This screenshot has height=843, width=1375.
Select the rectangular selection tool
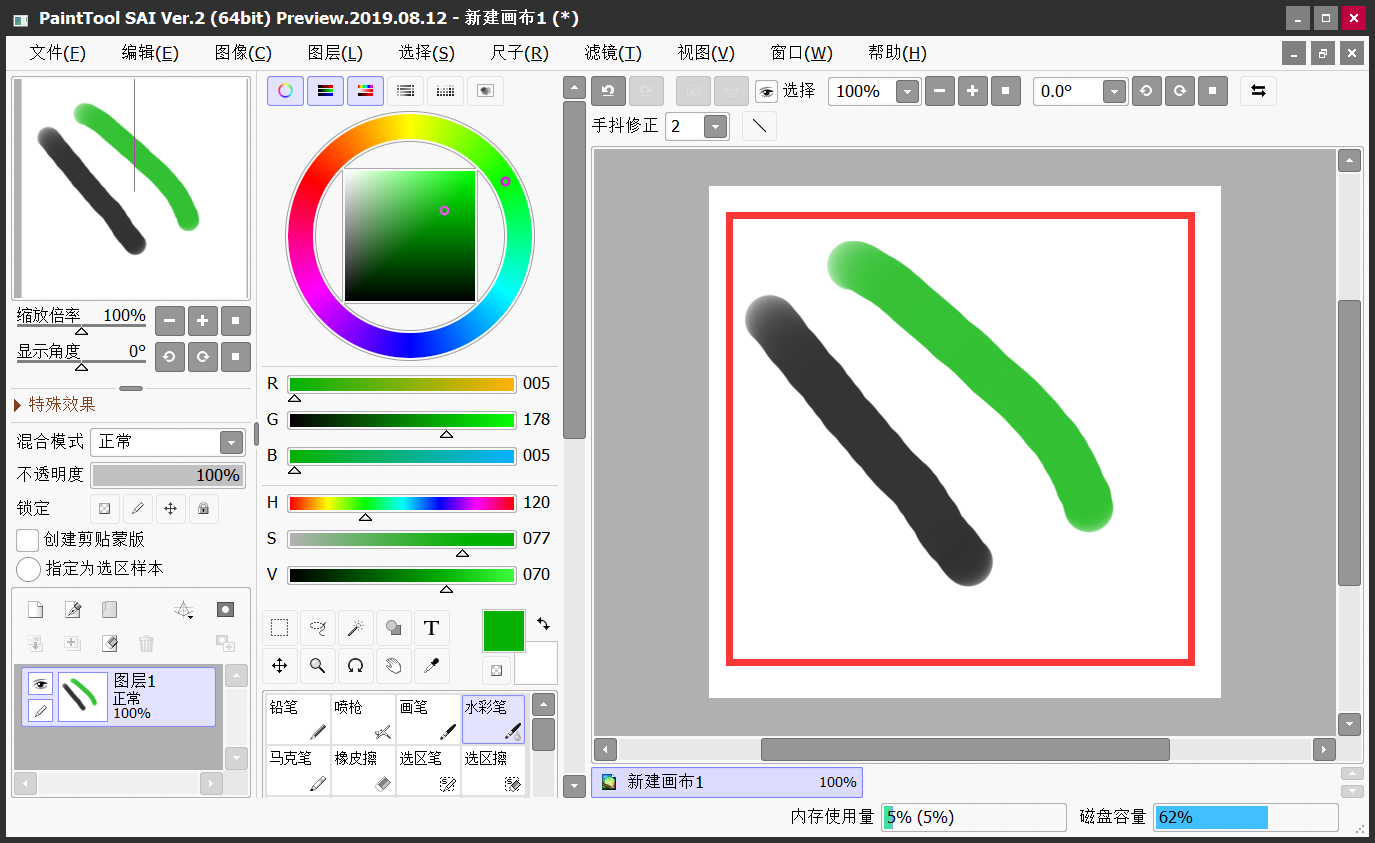coord(280,628)
